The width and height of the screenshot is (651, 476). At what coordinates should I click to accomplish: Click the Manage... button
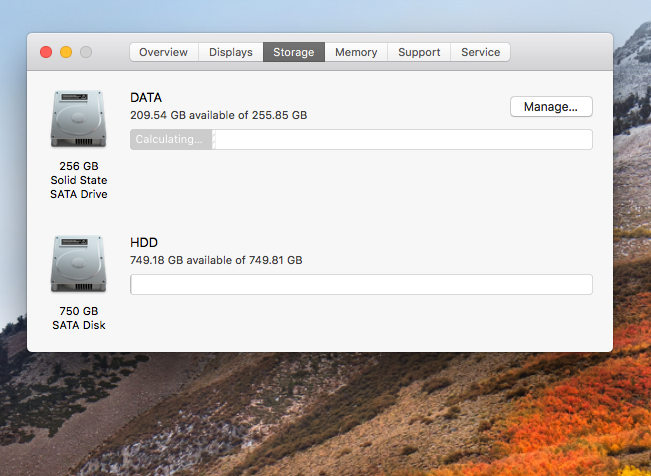[x=551, y=106]
